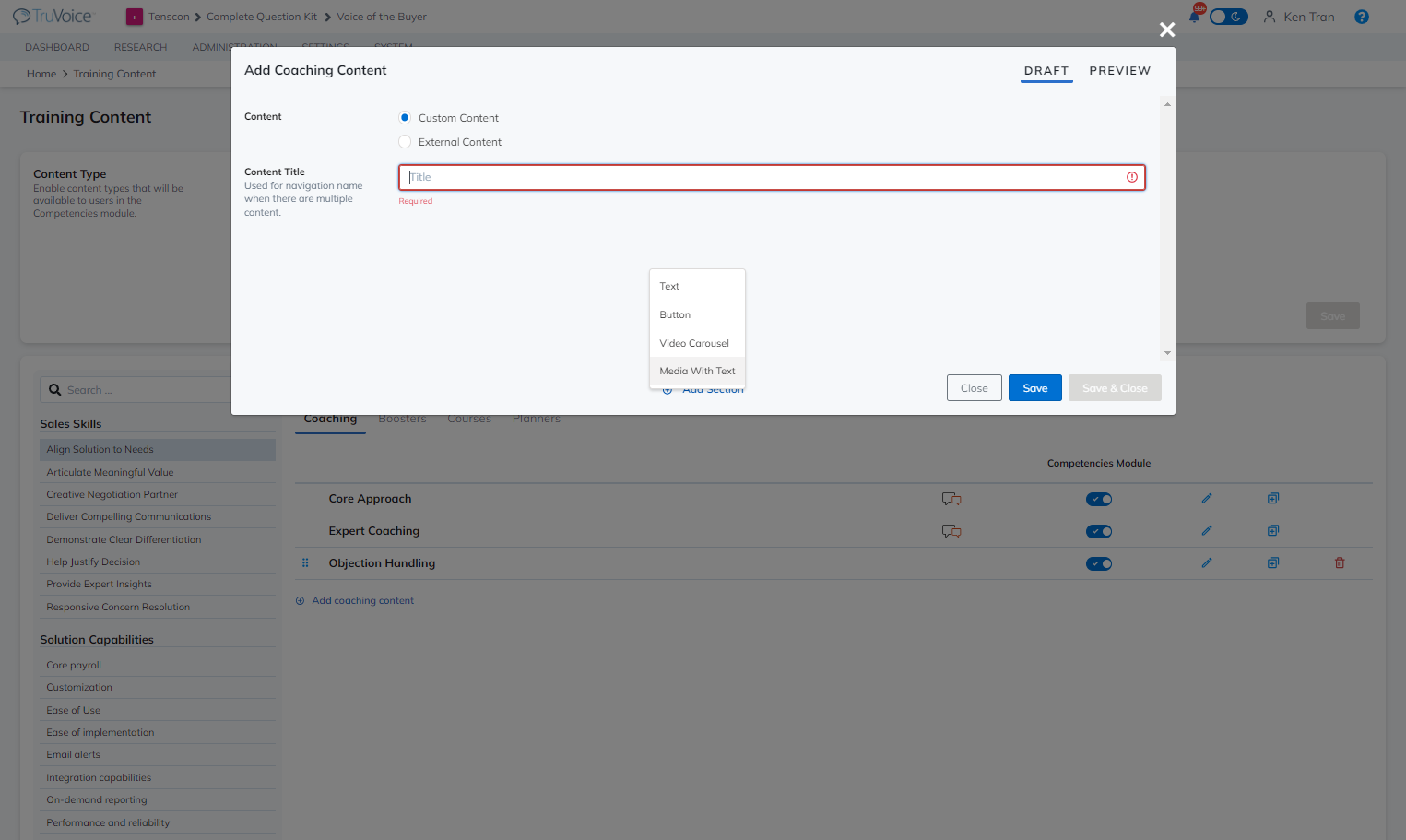
Task: Click the comment icon for Expert Coaching
Action: point(951,531)
